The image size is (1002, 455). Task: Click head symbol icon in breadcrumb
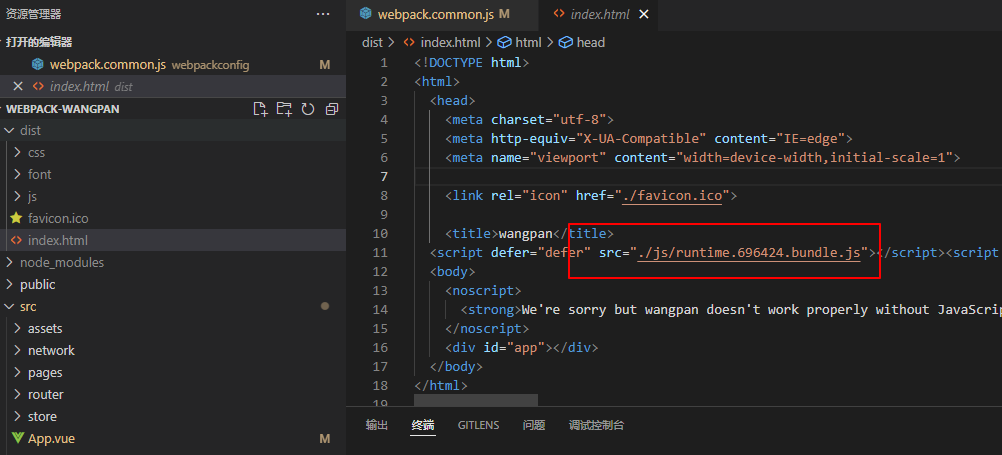pyautogui.click(x=566, y=43)
